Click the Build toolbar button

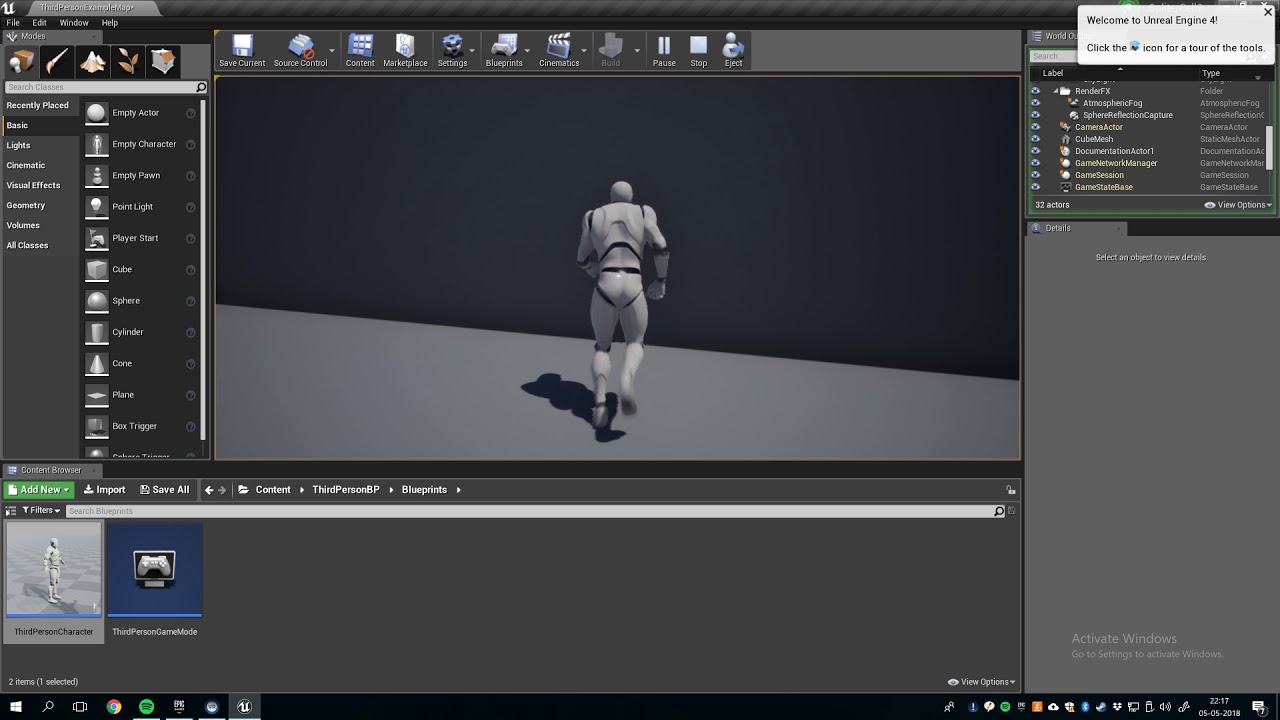tap(610, 51)
